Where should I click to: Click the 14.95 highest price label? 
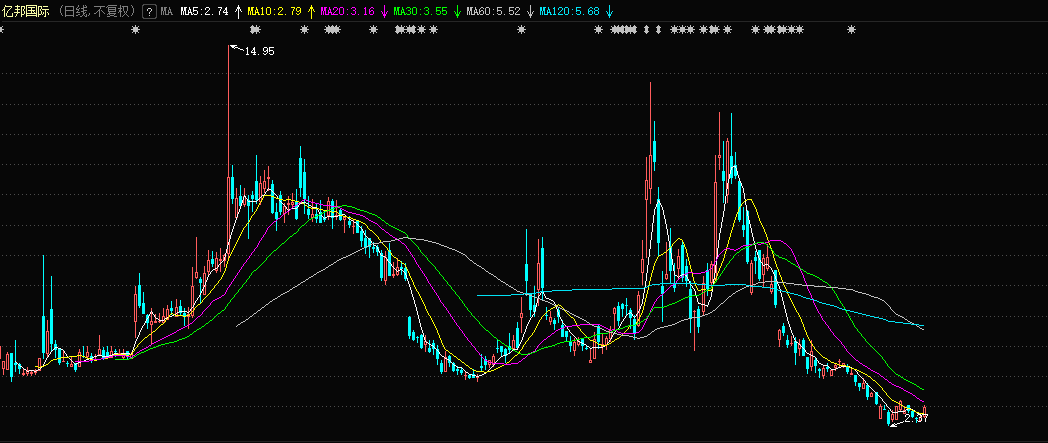click(259, 51)
